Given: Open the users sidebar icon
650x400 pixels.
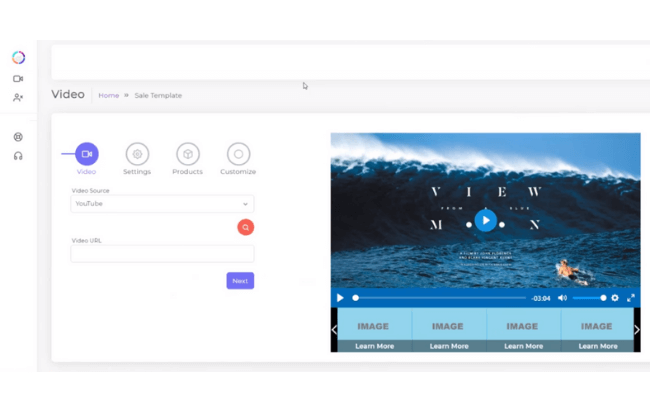Looking at the screenshot, I should click(18, 97).
